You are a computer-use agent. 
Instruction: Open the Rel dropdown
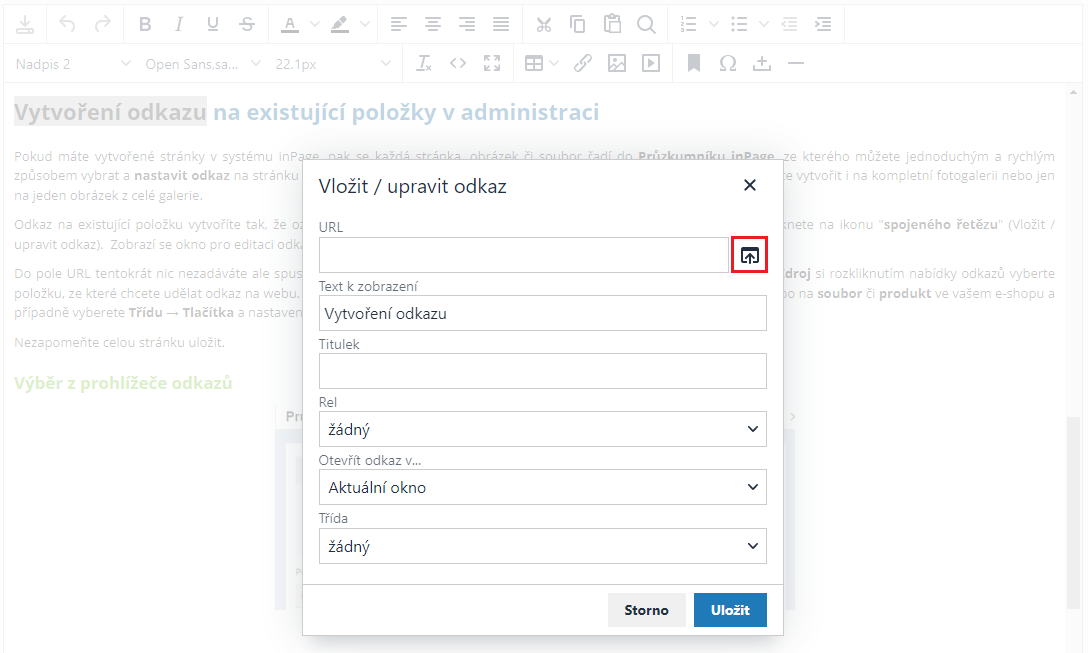pyautogui.click(x=542, y=429)
